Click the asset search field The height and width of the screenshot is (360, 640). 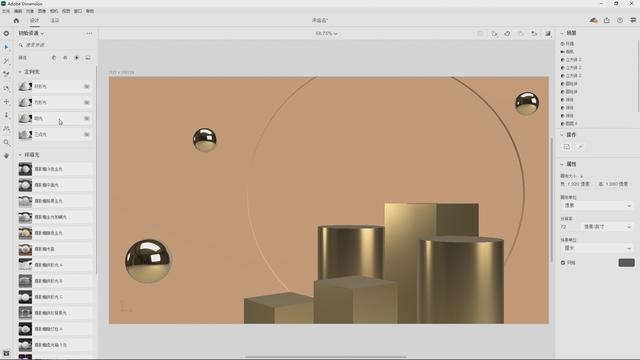(x=55, y=45)
